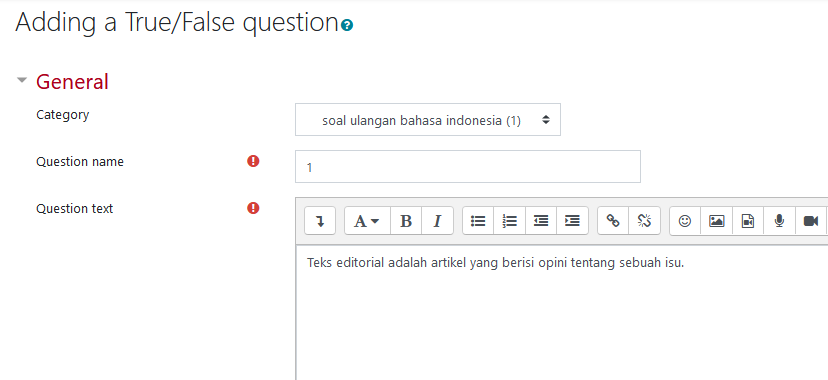The image size is (828, 380).
Task: Click the Question name input field
Action: pos(468,167)
